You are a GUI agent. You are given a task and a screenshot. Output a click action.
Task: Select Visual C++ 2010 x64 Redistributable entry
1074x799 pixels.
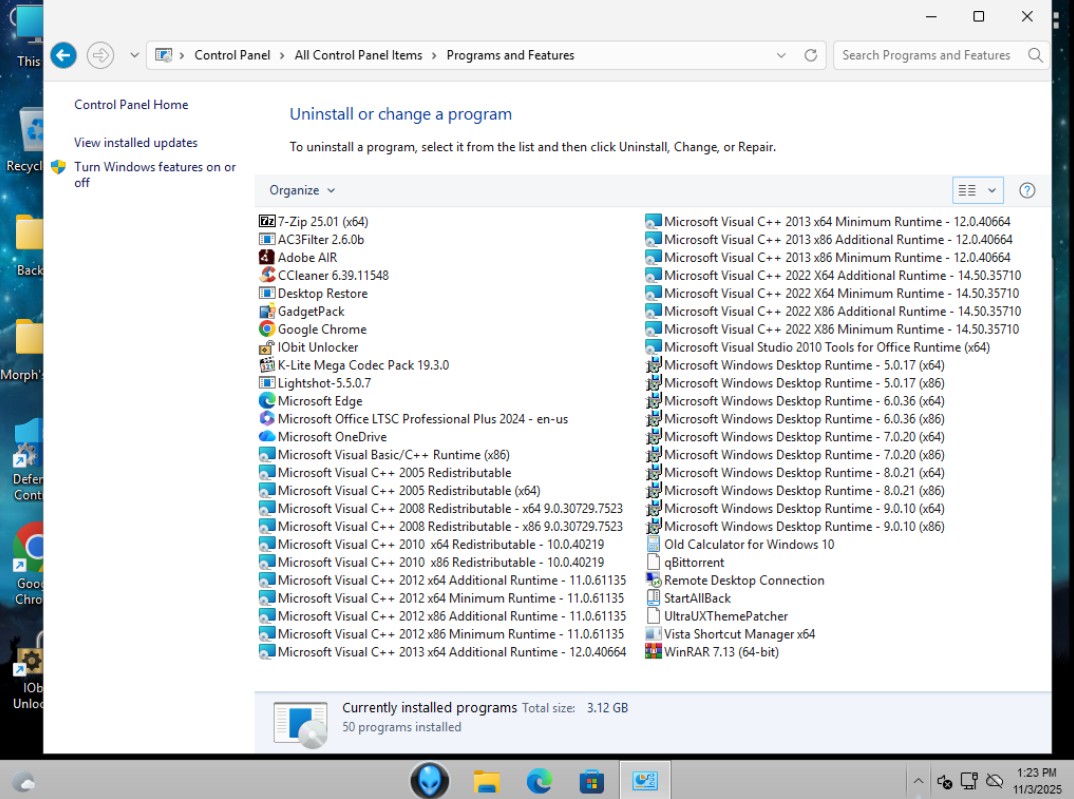click(x=432, y=544)
